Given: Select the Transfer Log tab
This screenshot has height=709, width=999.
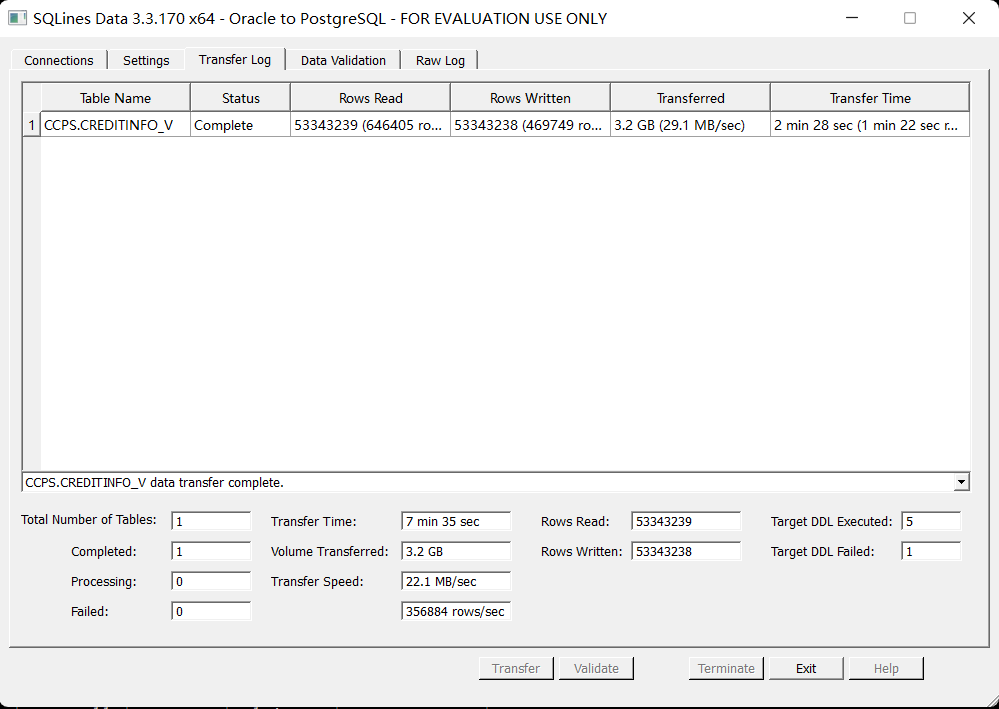Looking at the screenshot, I should 234,59.
